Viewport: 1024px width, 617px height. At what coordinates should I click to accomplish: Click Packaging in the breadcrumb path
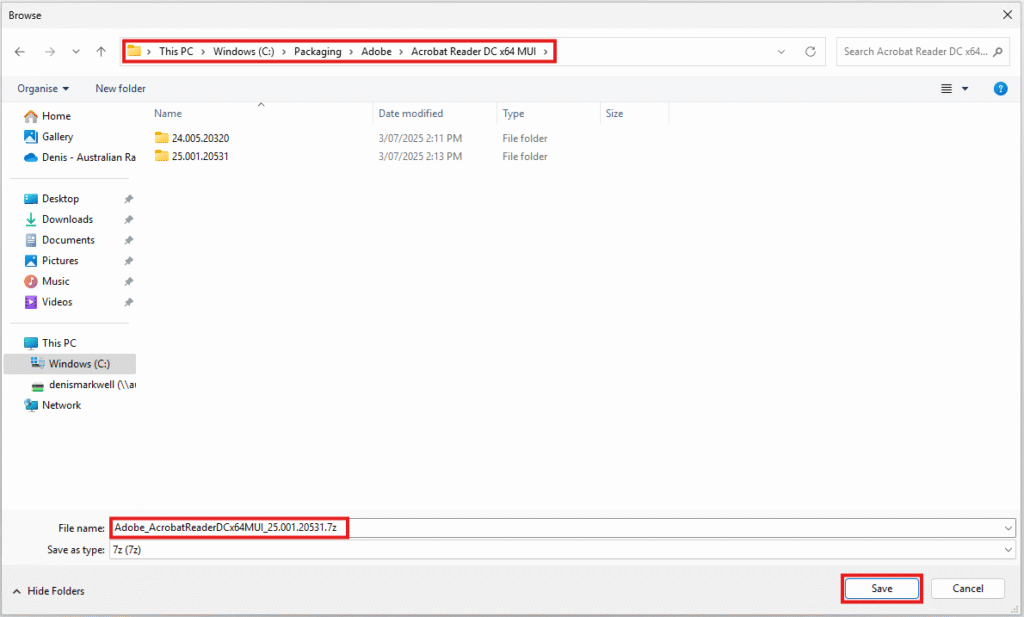click(317, 51)
